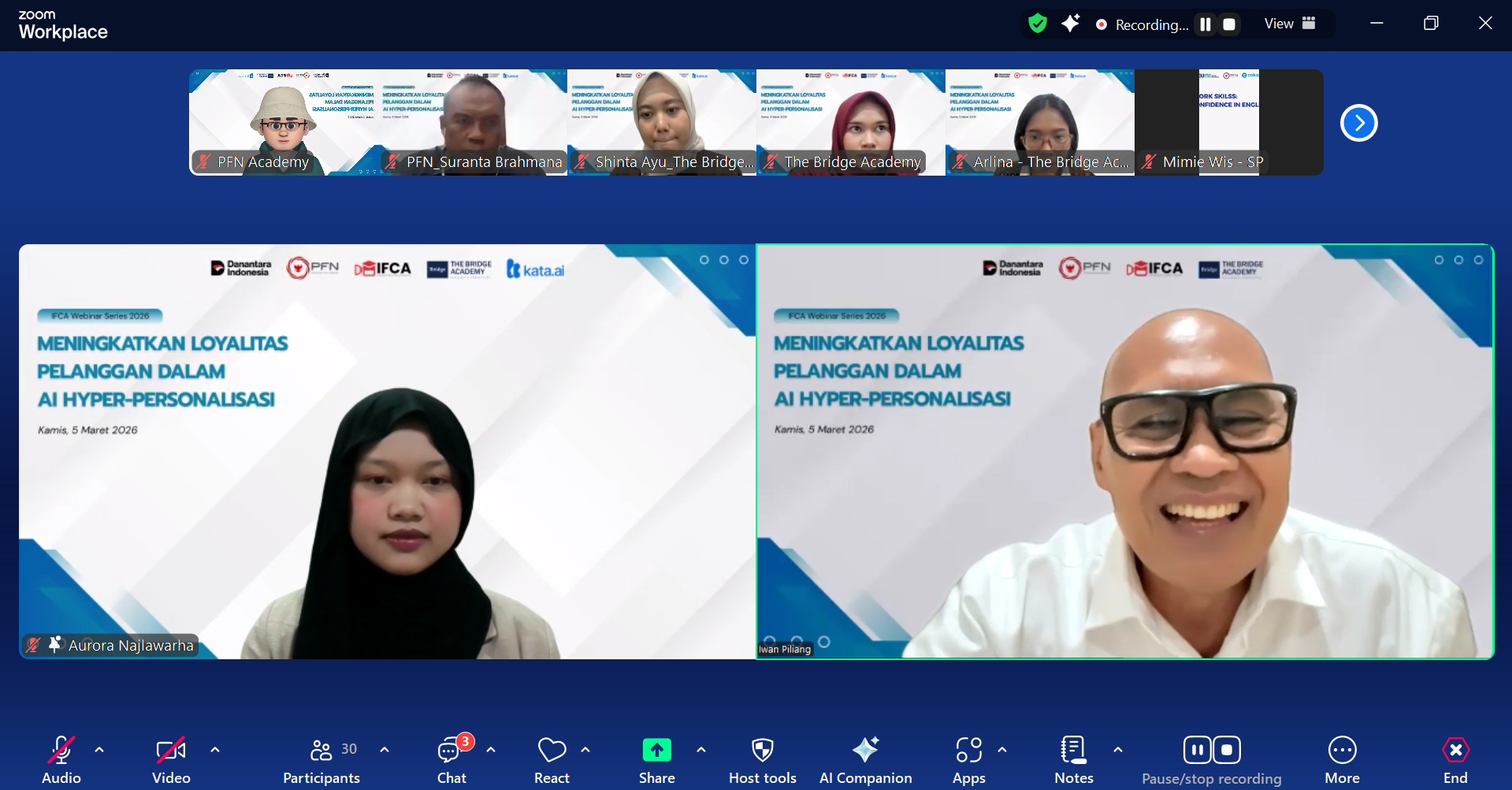This screenshot has height=790, width=1512.
Task: Click the Recording... status text
Action: tap(1152, 24)
